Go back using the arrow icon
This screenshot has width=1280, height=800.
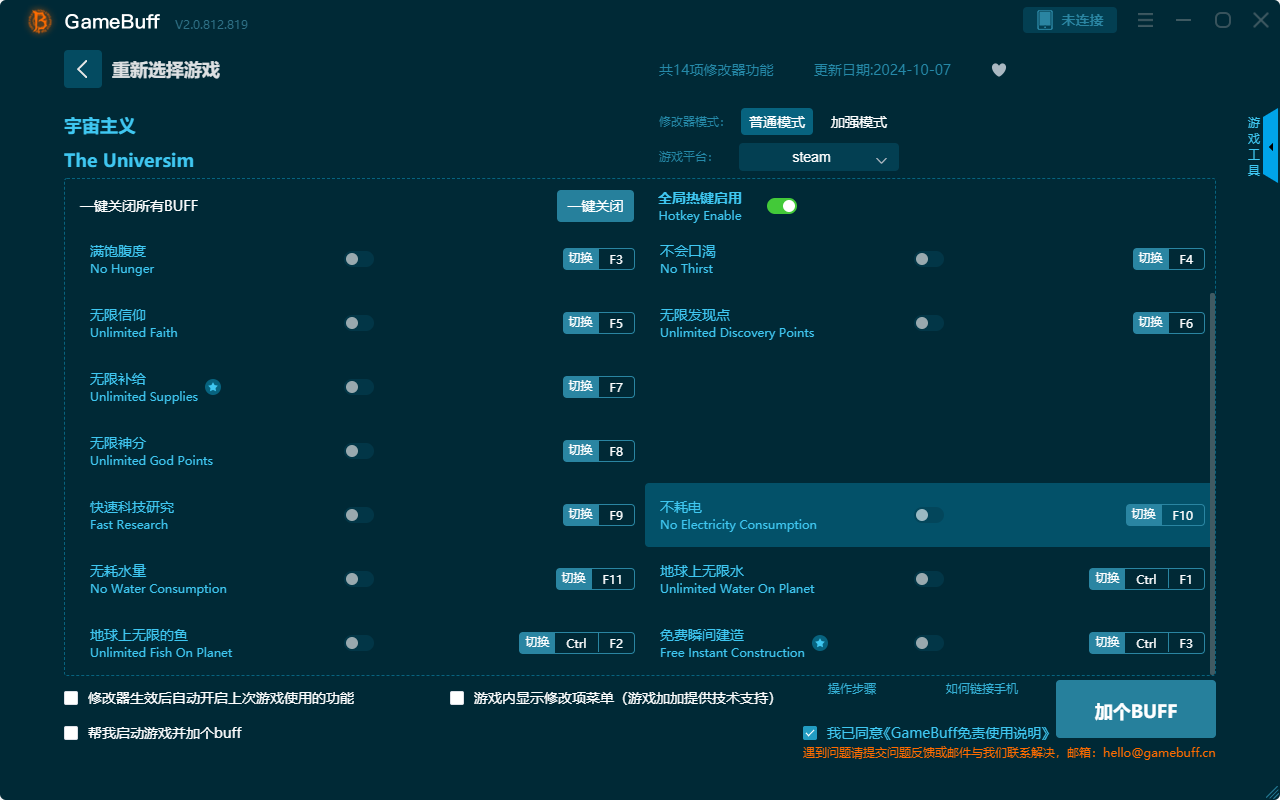coord(83,68)
